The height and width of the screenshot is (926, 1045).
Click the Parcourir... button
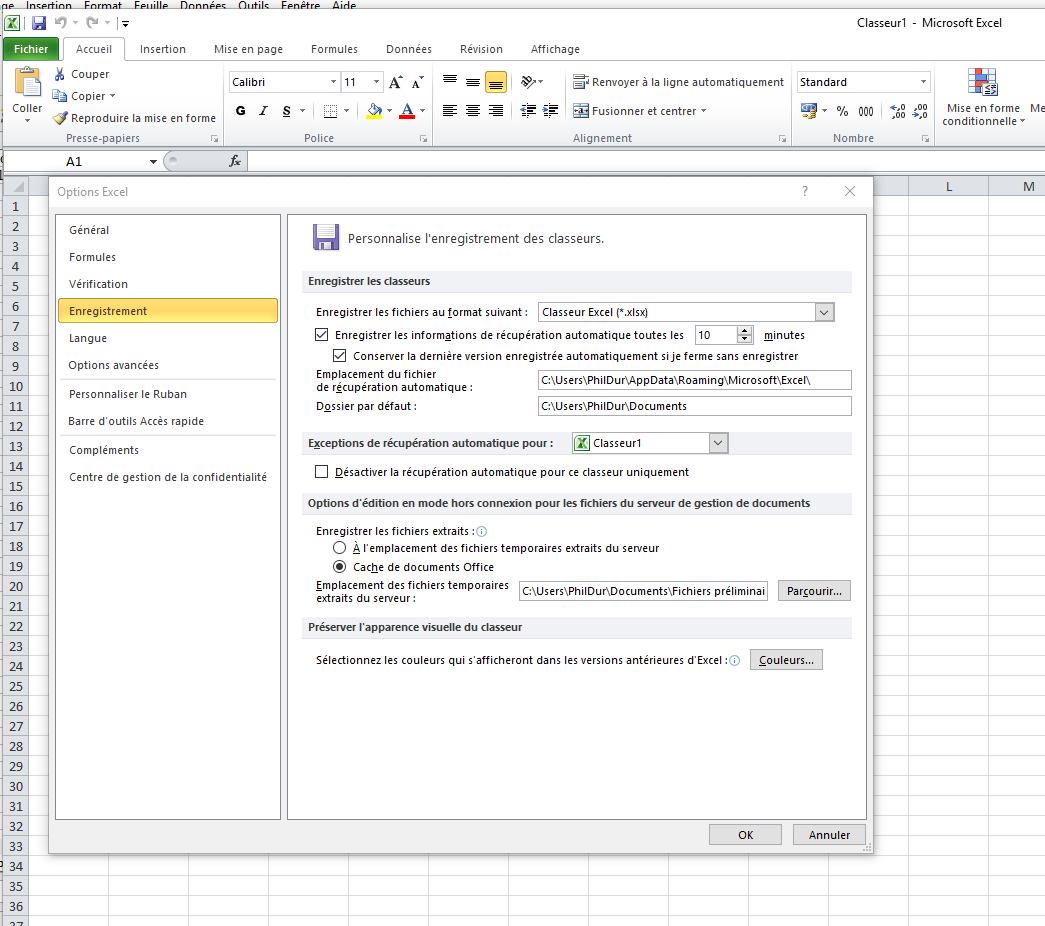click(814, 591)
